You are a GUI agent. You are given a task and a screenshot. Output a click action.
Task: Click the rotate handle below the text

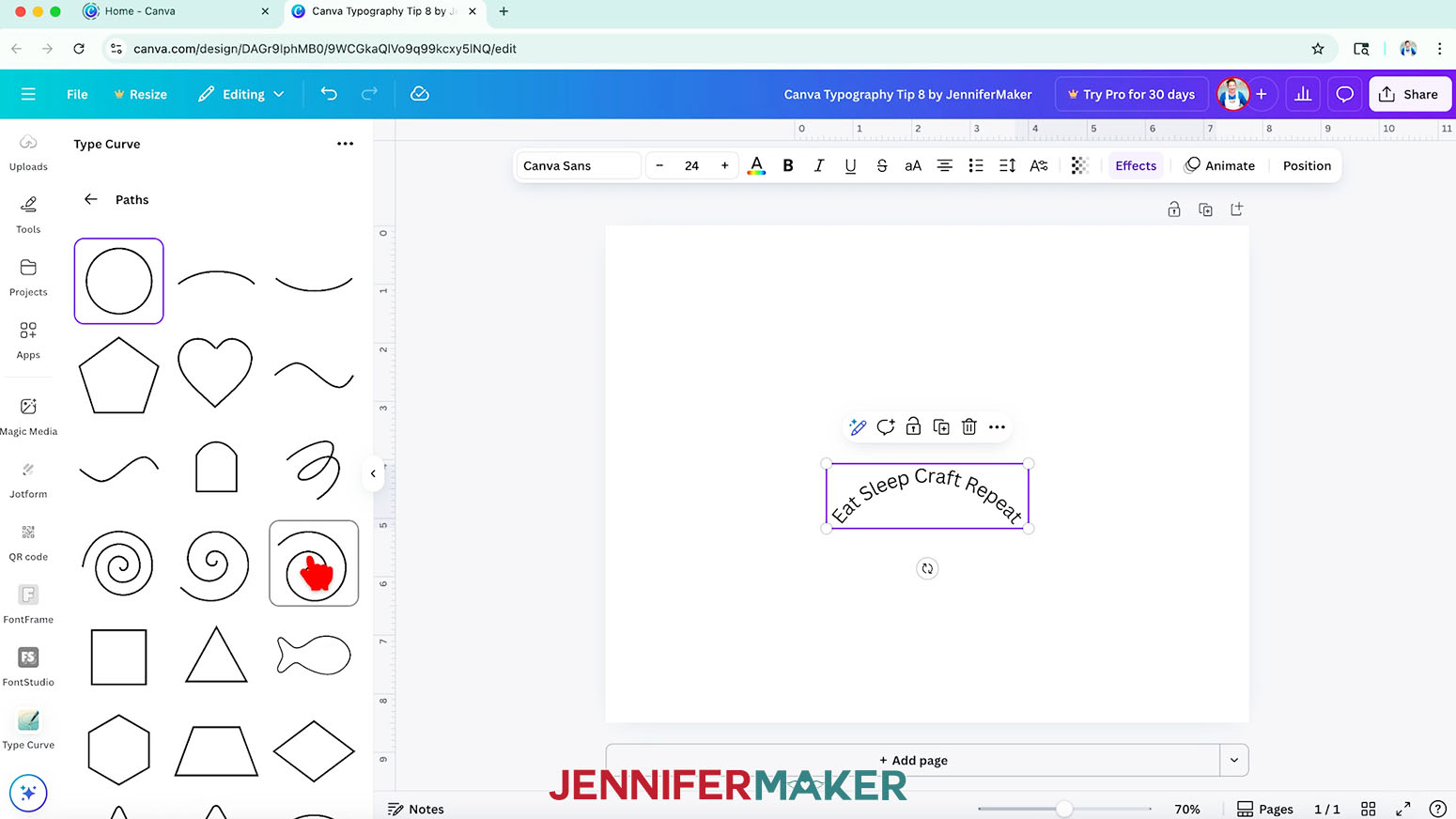[x=927, y=568]
